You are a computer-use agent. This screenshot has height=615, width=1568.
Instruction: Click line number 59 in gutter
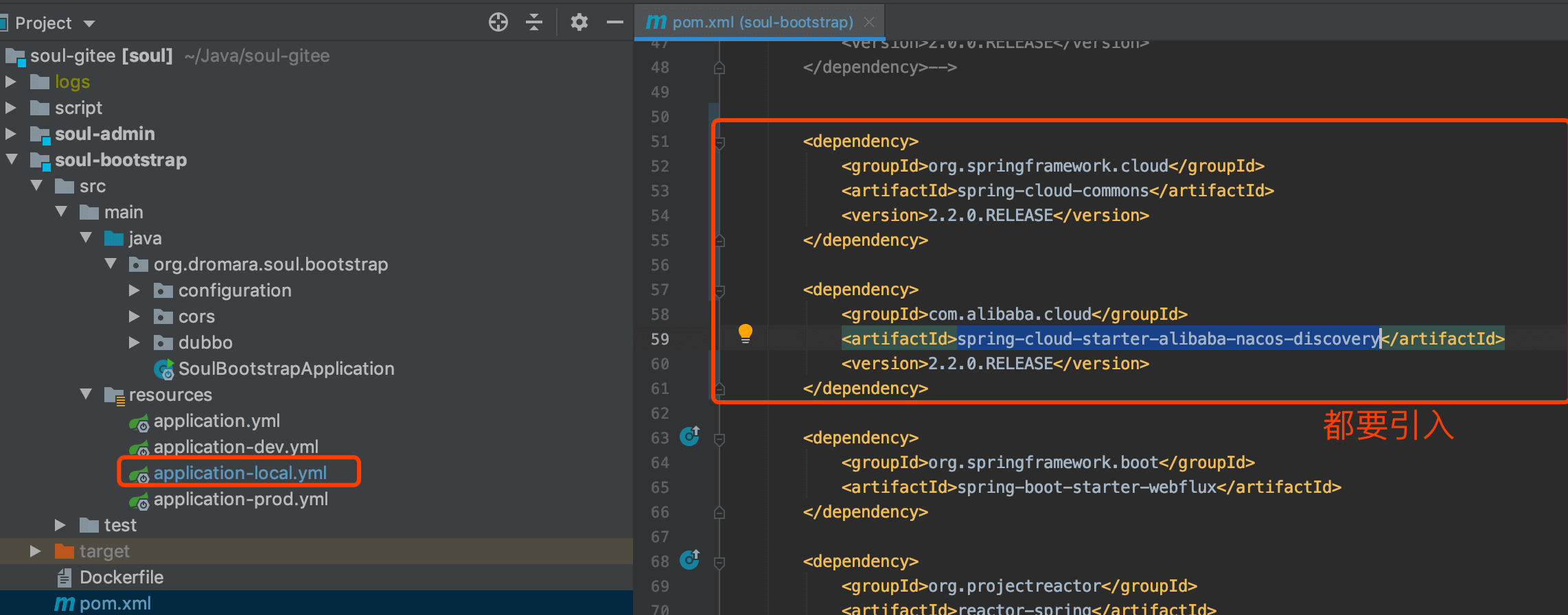pyautogui.click(x=660, y=339)
